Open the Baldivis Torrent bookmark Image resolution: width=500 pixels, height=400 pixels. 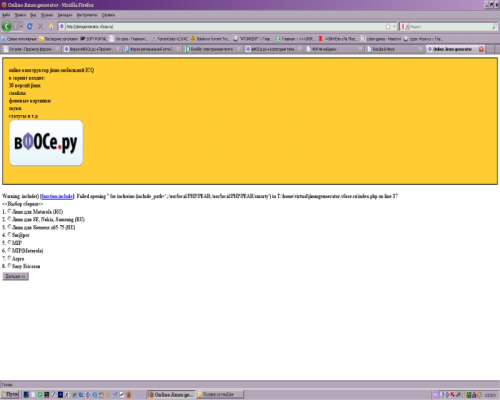(x=210, y=39)
